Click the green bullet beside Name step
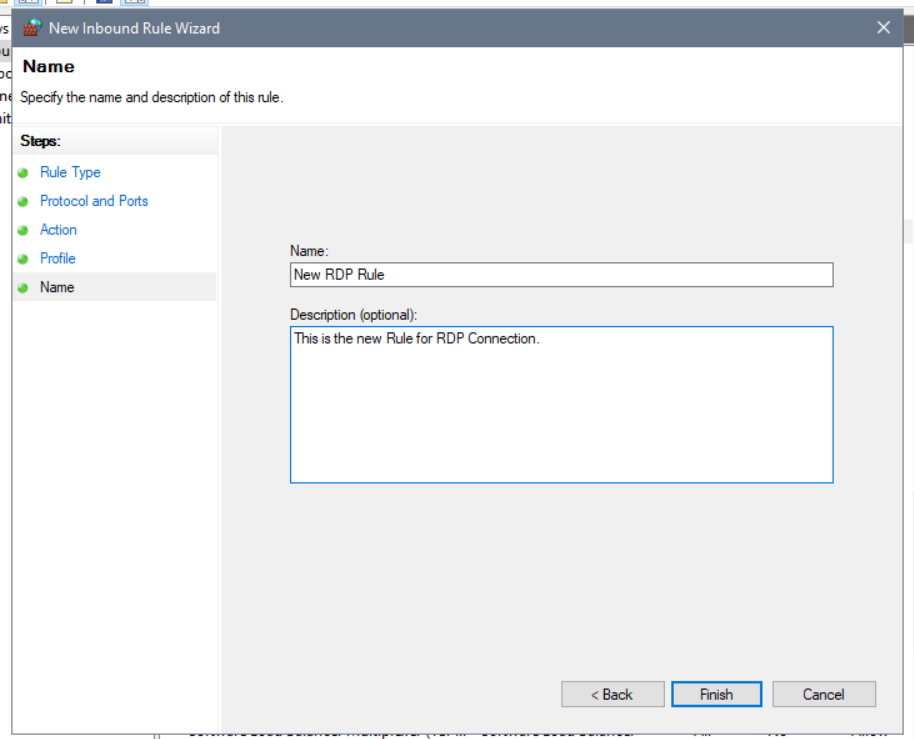Image resolution: width=914 pixels, height=739 pixels. point(23,288)
